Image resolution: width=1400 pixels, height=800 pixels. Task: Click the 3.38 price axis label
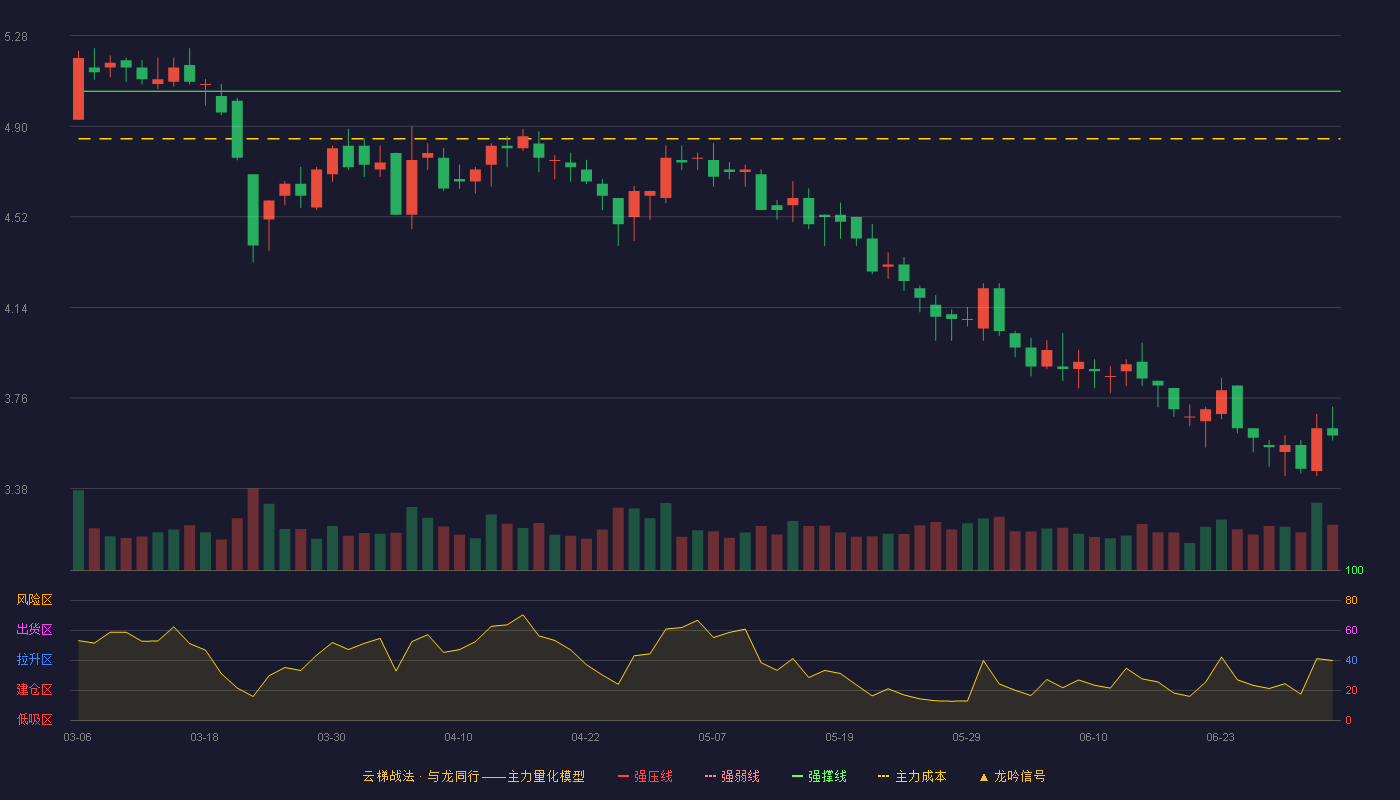[x=16, y=490]
